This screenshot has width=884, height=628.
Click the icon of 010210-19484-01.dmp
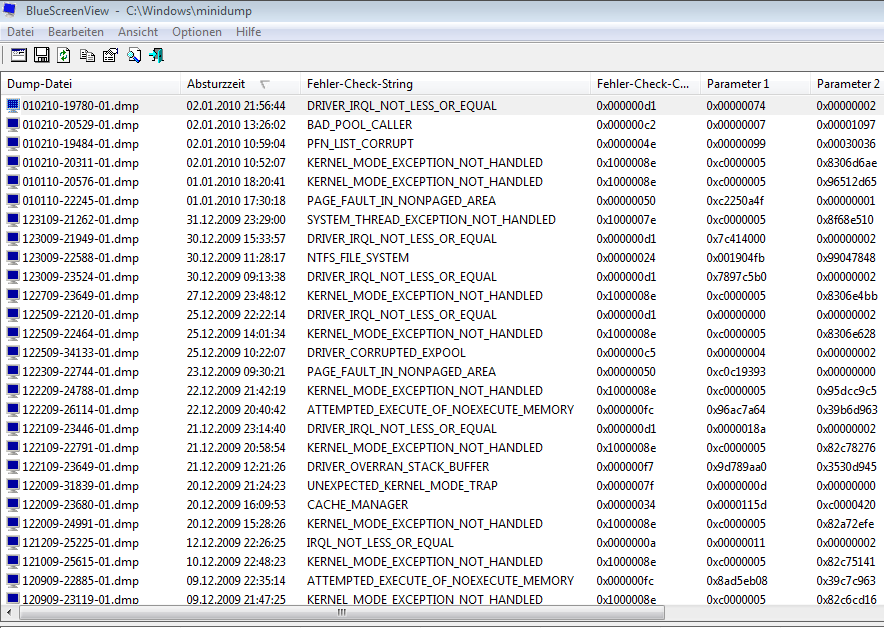click(x=13, y=144)
